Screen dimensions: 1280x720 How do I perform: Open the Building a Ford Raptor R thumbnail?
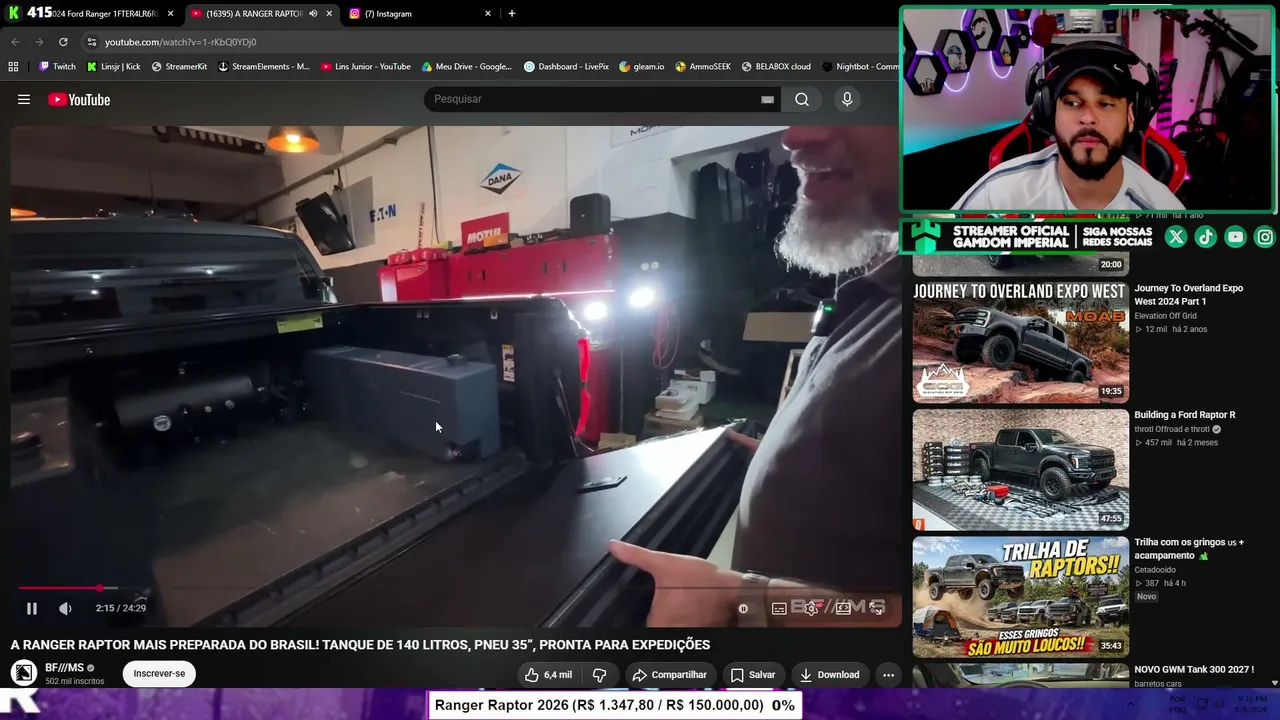[x=1021, y=469]
